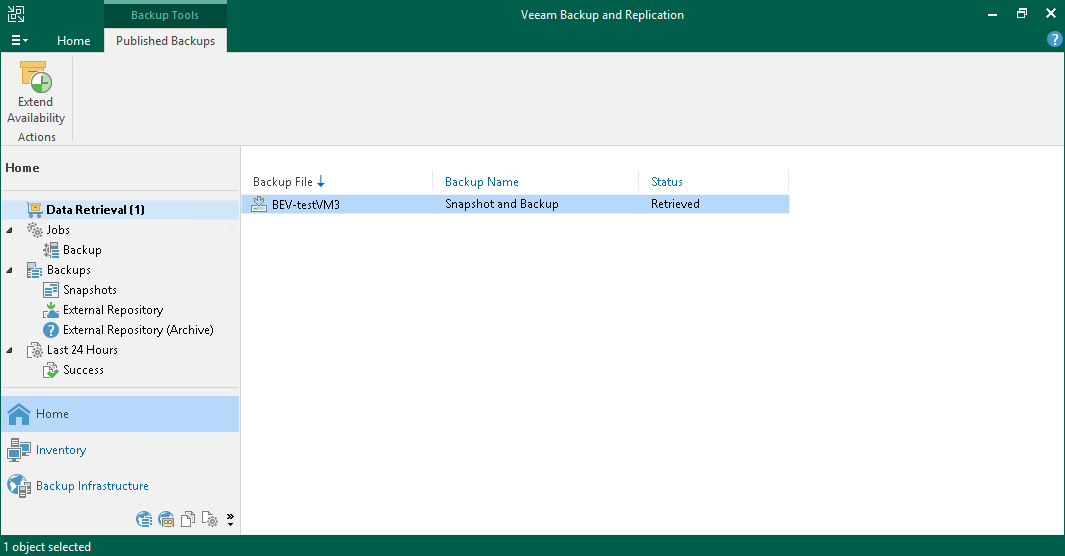This screenshot has height=556, width=1065.
Task: Collapse the Last 24 Hours node
Action: [x=10, y=350]
